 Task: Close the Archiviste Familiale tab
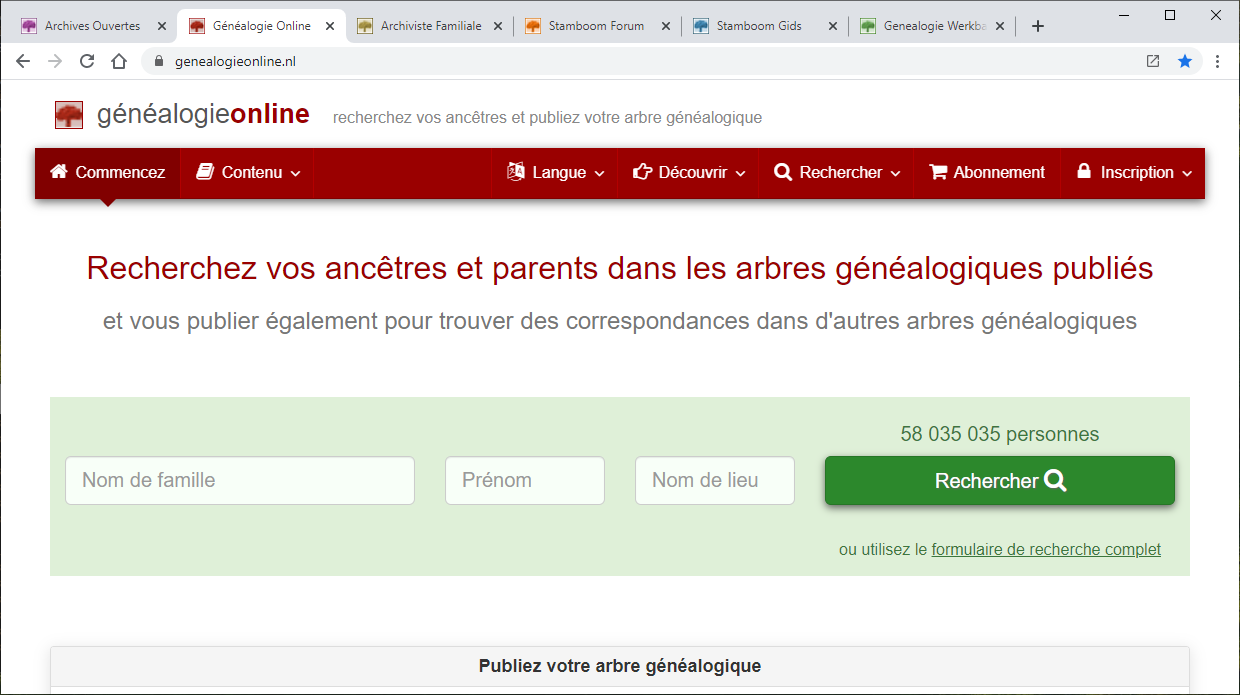[x=498, y=26]
